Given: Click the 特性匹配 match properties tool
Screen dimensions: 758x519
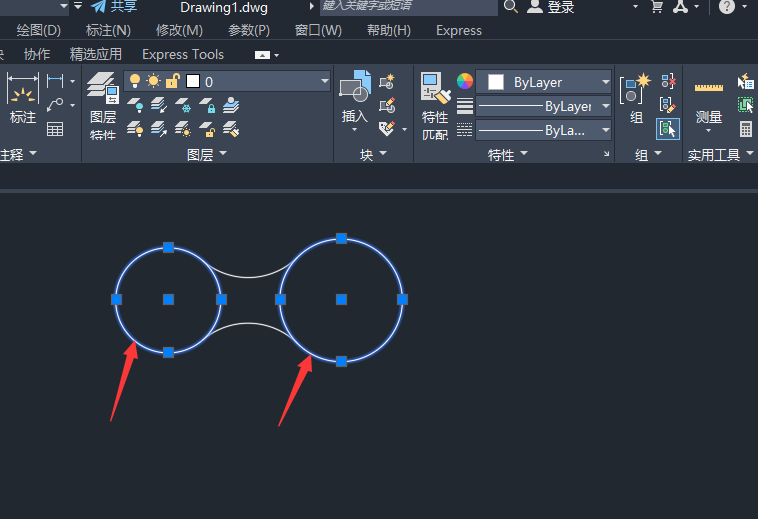Looking at the screenshot, I should point(435,106).
